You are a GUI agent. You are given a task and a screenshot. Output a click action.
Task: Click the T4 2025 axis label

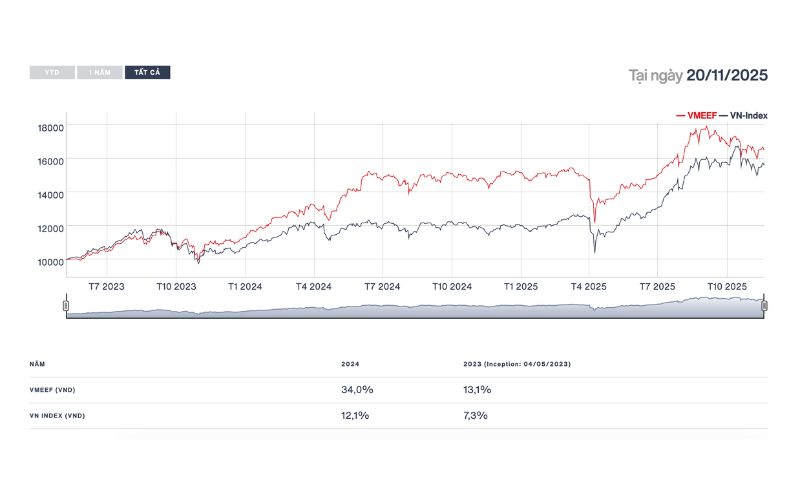pyautogui.click(x=587, y=286)
